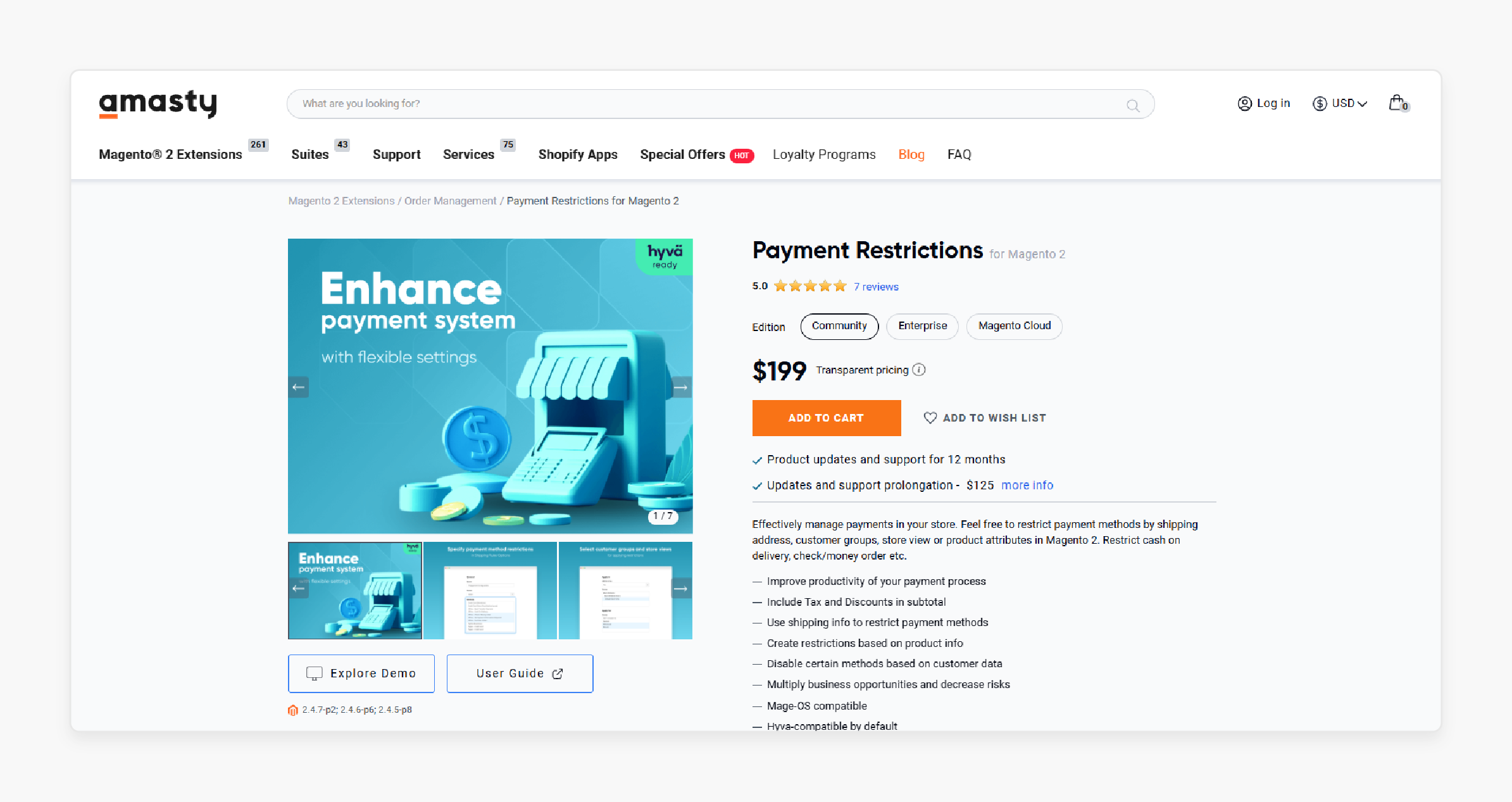Click the ADD TO CART button

(825, 418)
